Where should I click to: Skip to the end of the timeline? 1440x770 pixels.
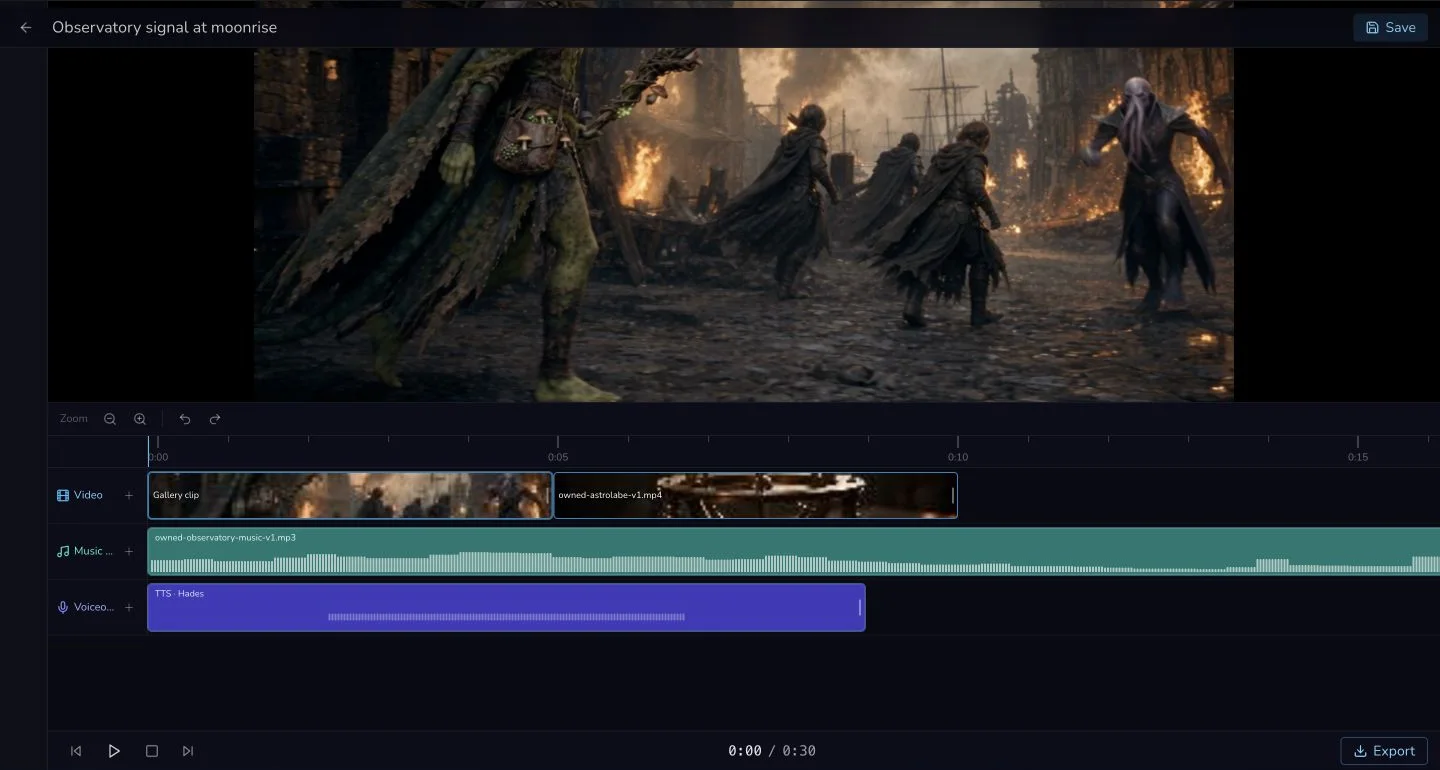(188, 751)
